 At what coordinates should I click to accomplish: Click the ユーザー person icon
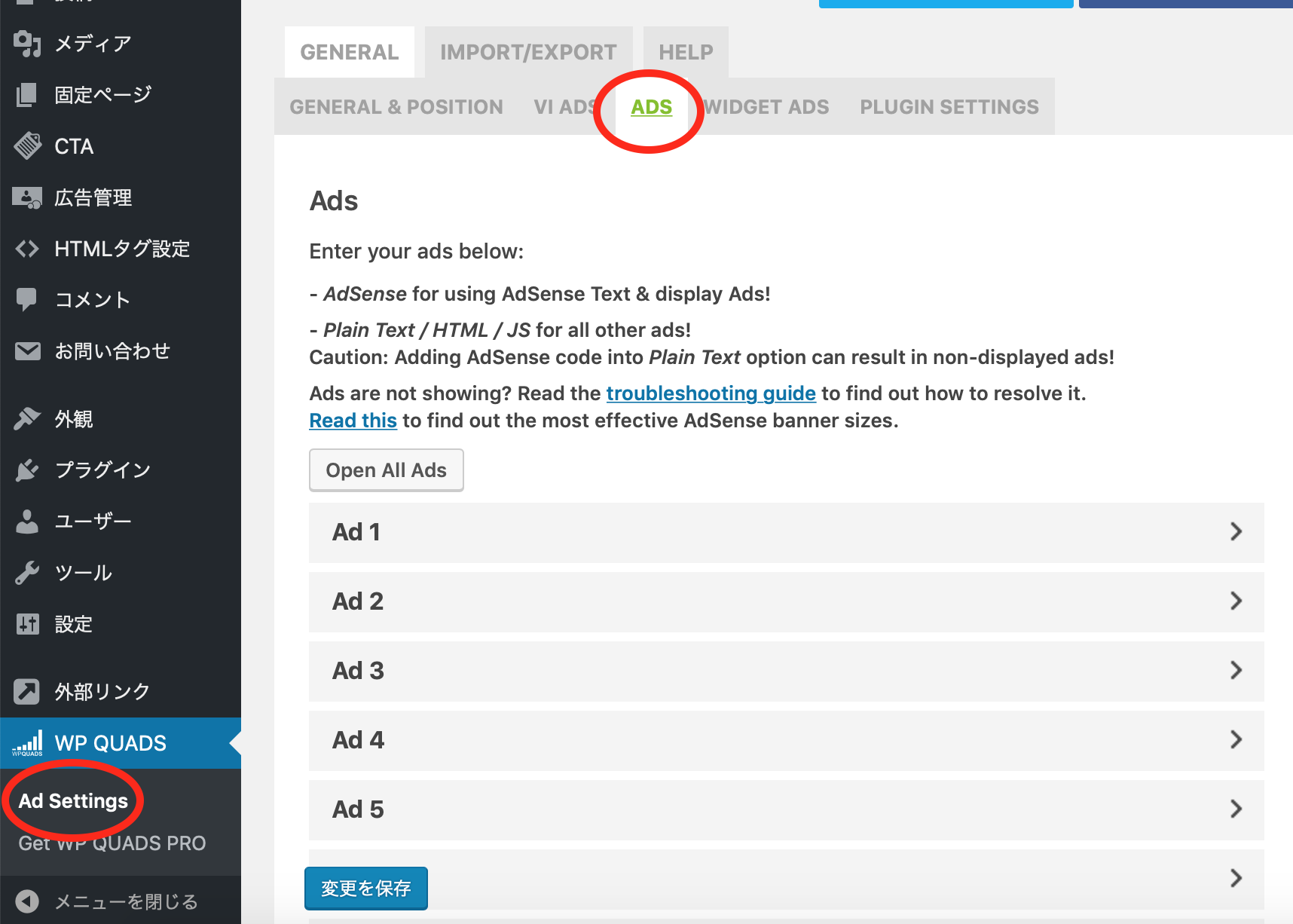[27, 521]
